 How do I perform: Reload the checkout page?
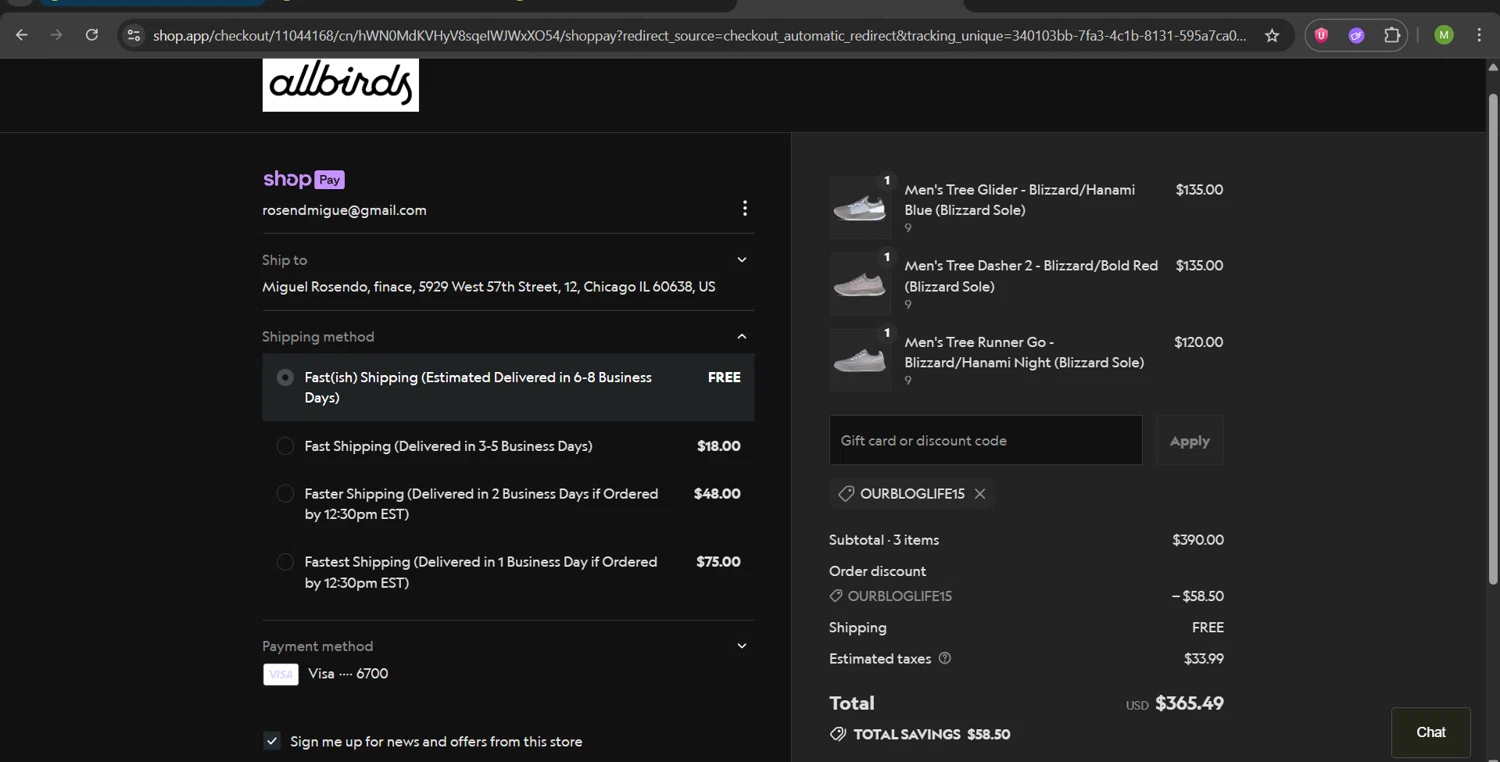92,35
